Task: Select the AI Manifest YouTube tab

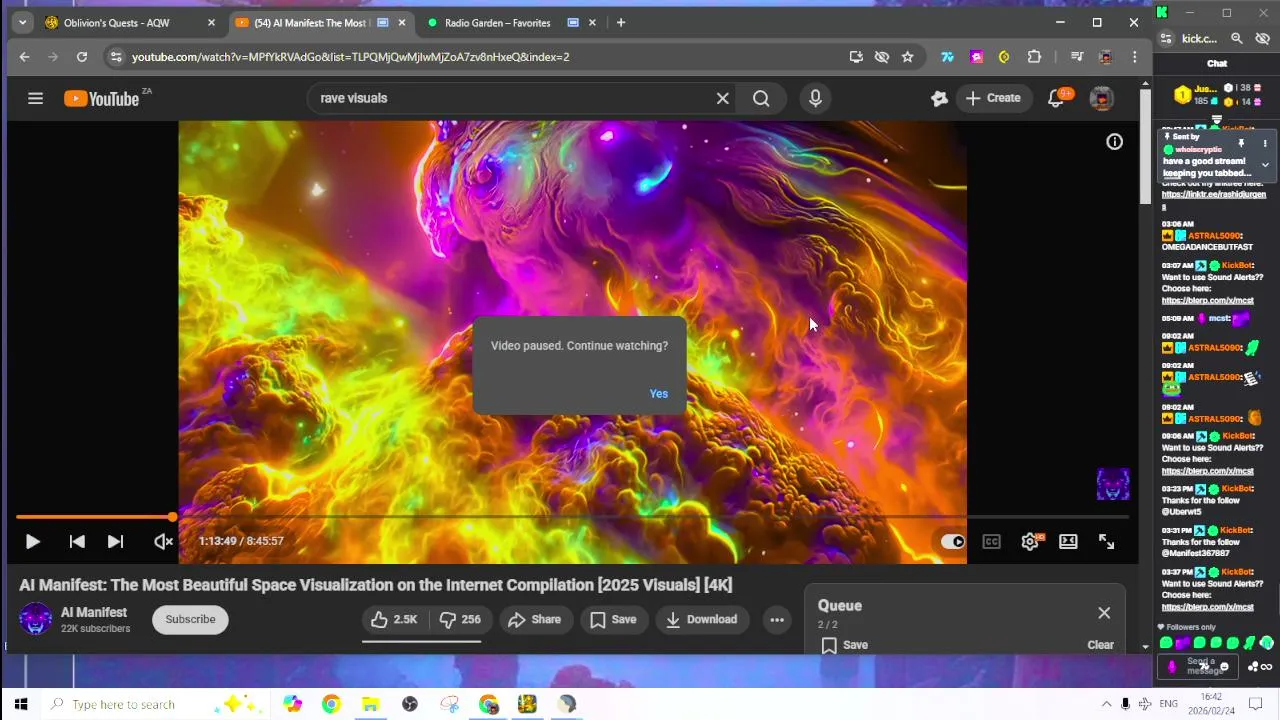Action: pos(319,23)
